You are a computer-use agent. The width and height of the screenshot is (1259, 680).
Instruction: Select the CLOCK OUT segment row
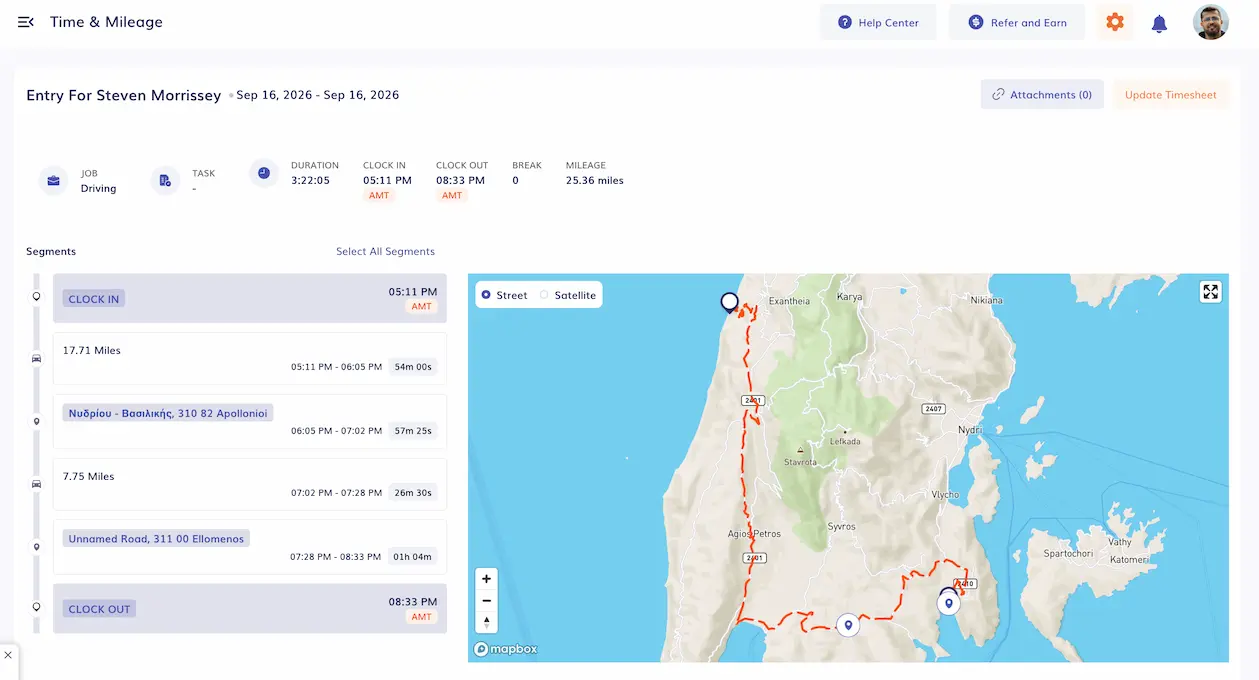click(250, 608)
